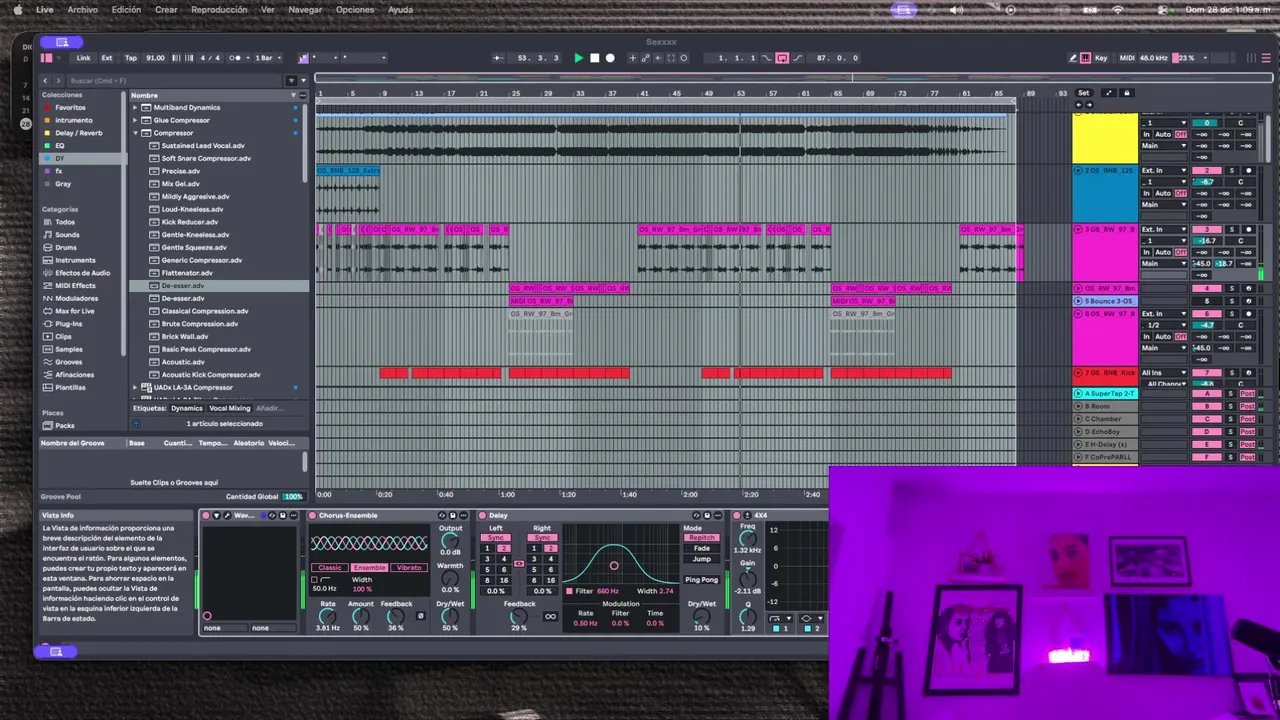Toggle MIDI Map Mode
This screenshot has width=1280, height=720.
(x=1127, y=57)
